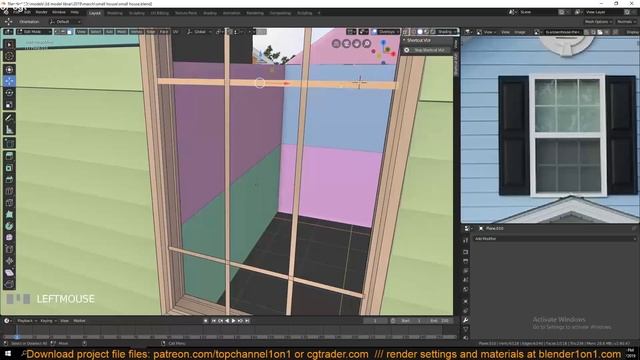640x360 pixels.
Task: Jump to timeline end button
Action: coord(247,321)
